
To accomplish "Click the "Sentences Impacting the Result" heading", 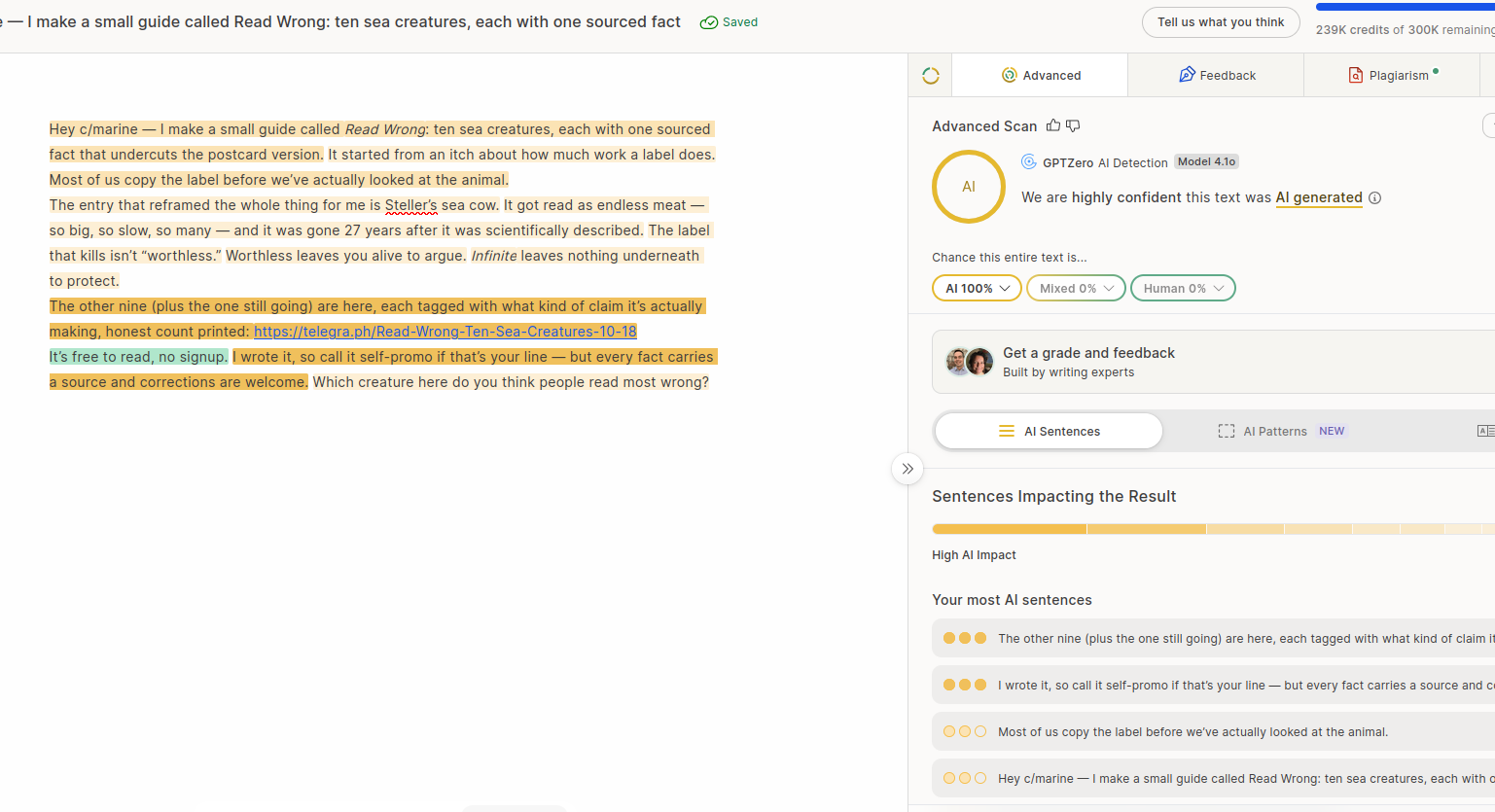I will 1054,496.
